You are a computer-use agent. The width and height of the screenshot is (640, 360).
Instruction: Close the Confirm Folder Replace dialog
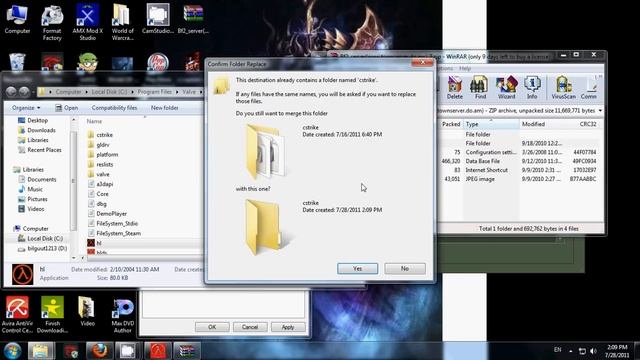(422, 63)
